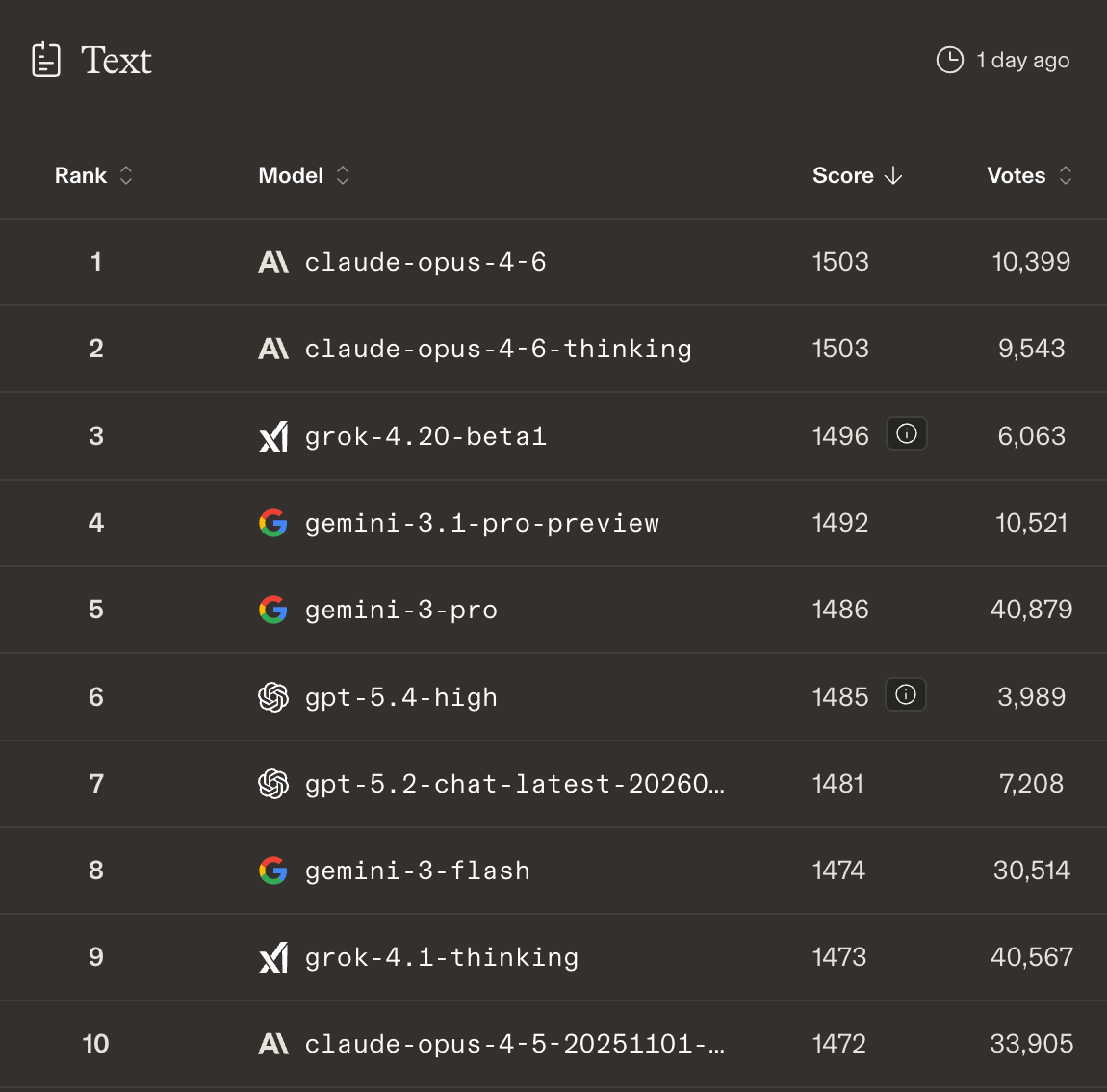Click votes value 7,208
The image size is (1107, 1092).
[x=1032, y=783]
